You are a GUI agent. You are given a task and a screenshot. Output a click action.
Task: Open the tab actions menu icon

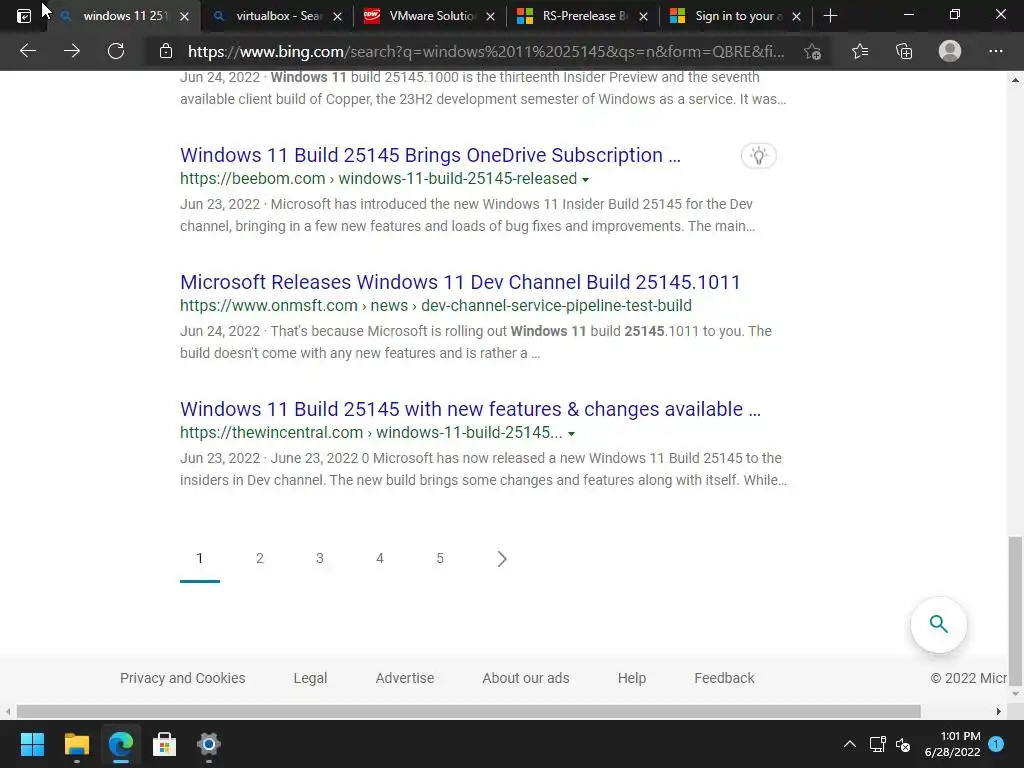click(x=24, y=16)
